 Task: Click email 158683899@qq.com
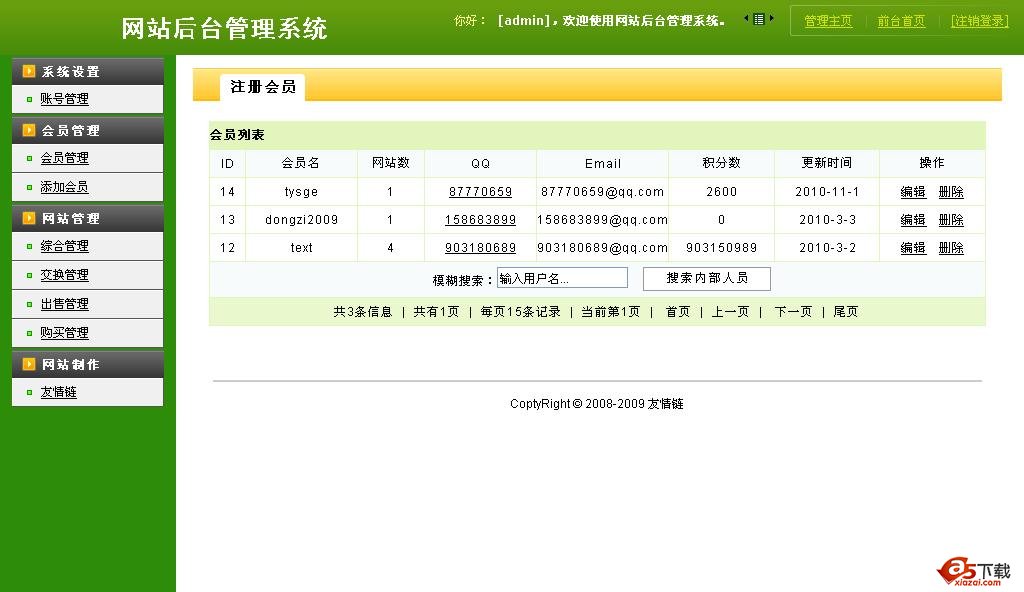coord(602,220)
